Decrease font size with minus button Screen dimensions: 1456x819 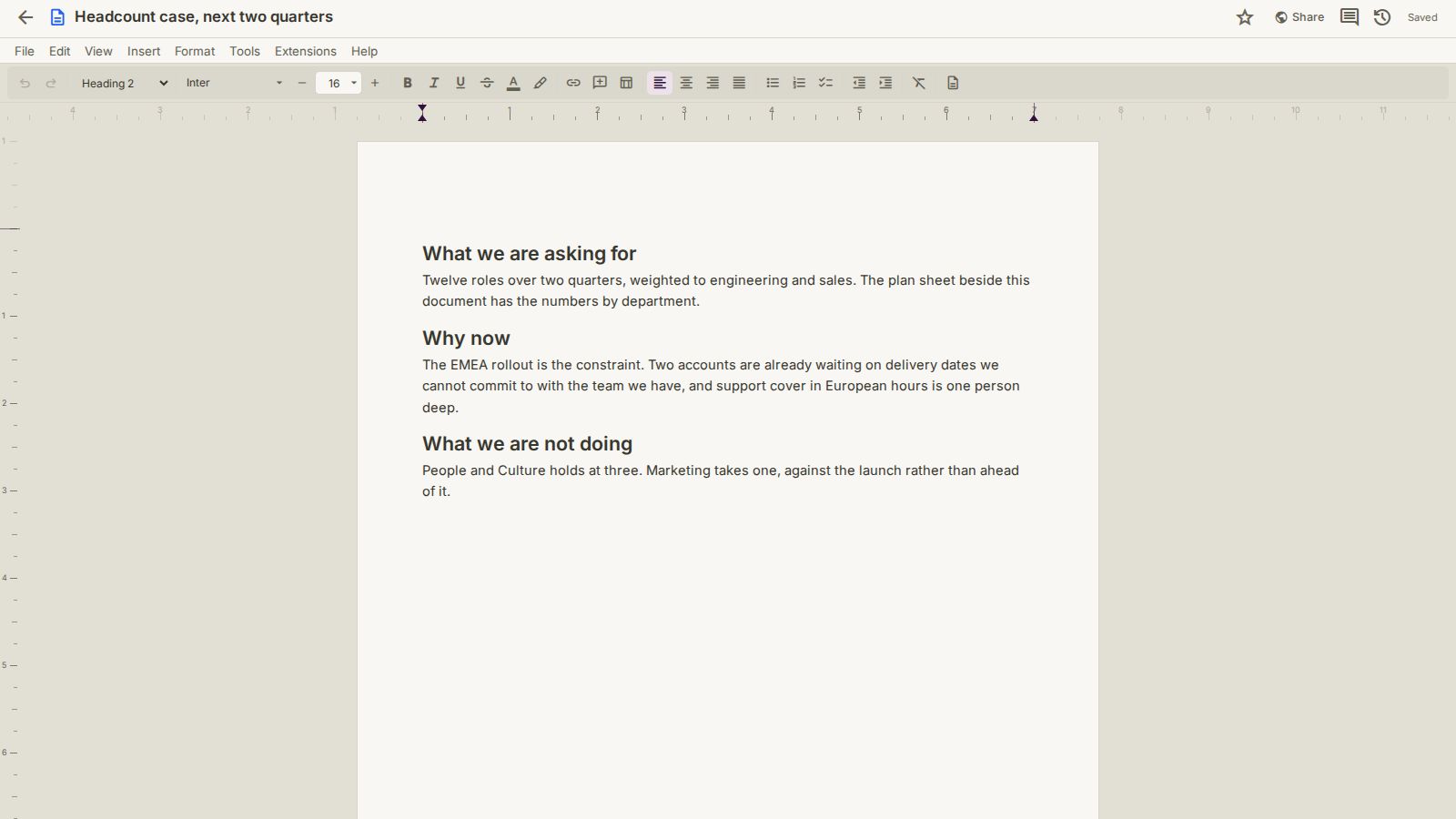[x=302, y=83]
